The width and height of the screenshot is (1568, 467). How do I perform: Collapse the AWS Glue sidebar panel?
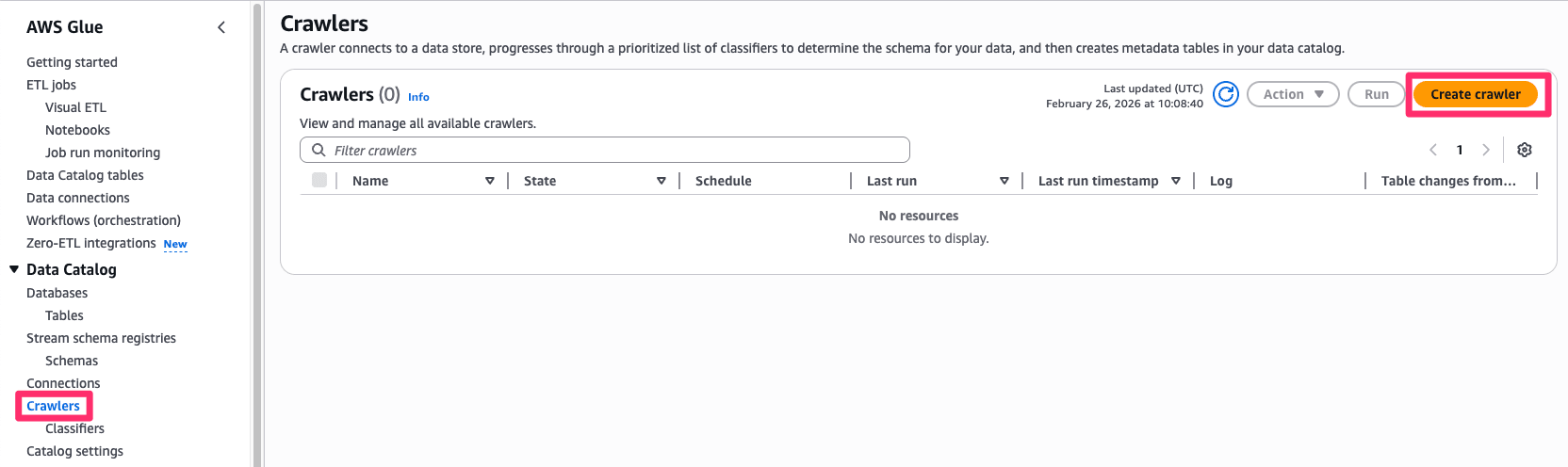[221, 27]
